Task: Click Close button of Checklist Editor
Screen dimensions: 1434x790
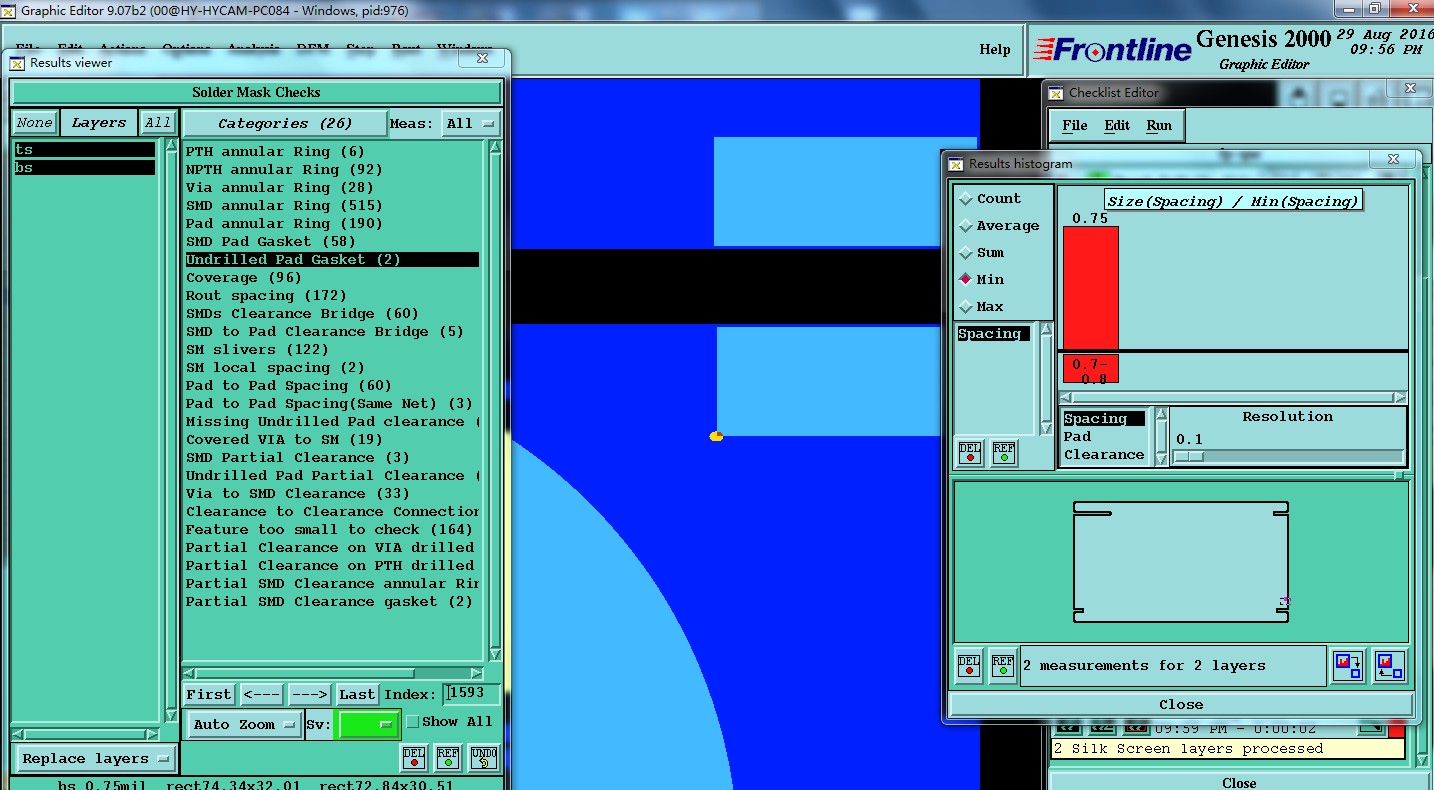Action: click(x=1239, y=783)
